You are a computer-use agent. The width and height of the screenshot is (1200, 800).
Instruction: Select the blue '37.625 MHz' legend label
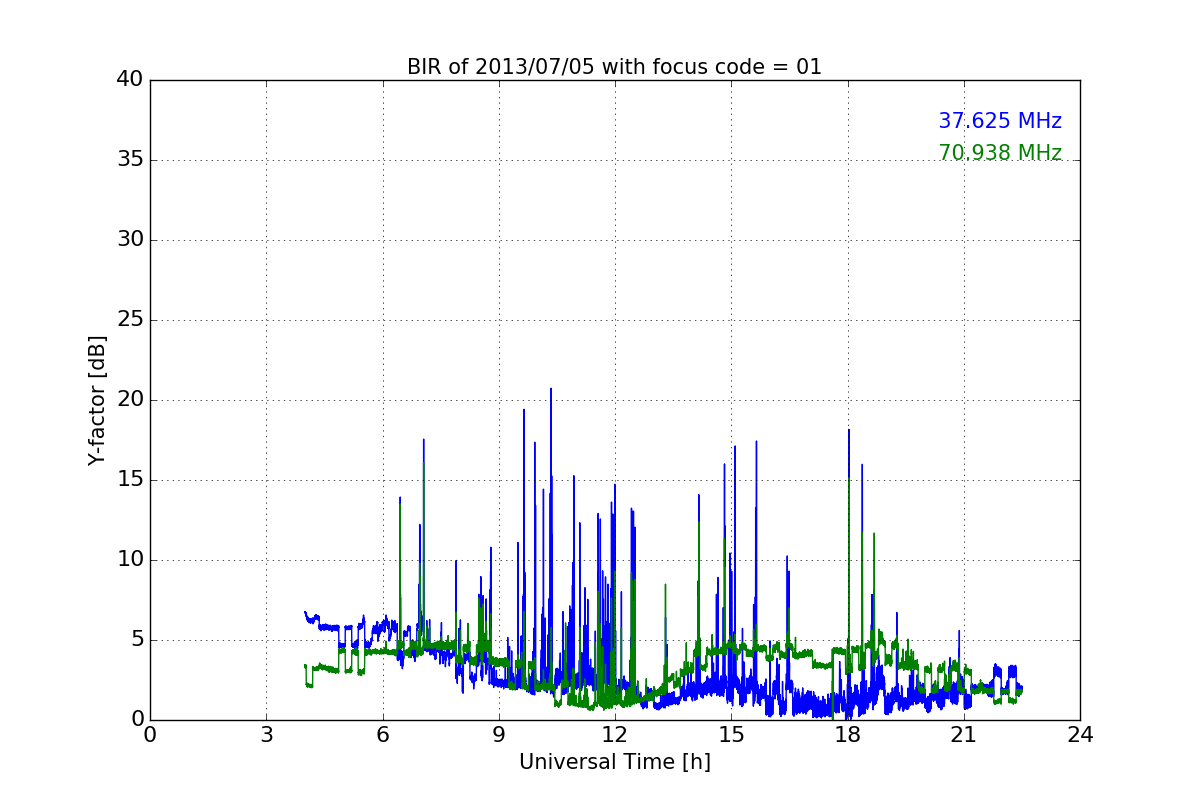pyautogui.click(x=1000, y=121)
